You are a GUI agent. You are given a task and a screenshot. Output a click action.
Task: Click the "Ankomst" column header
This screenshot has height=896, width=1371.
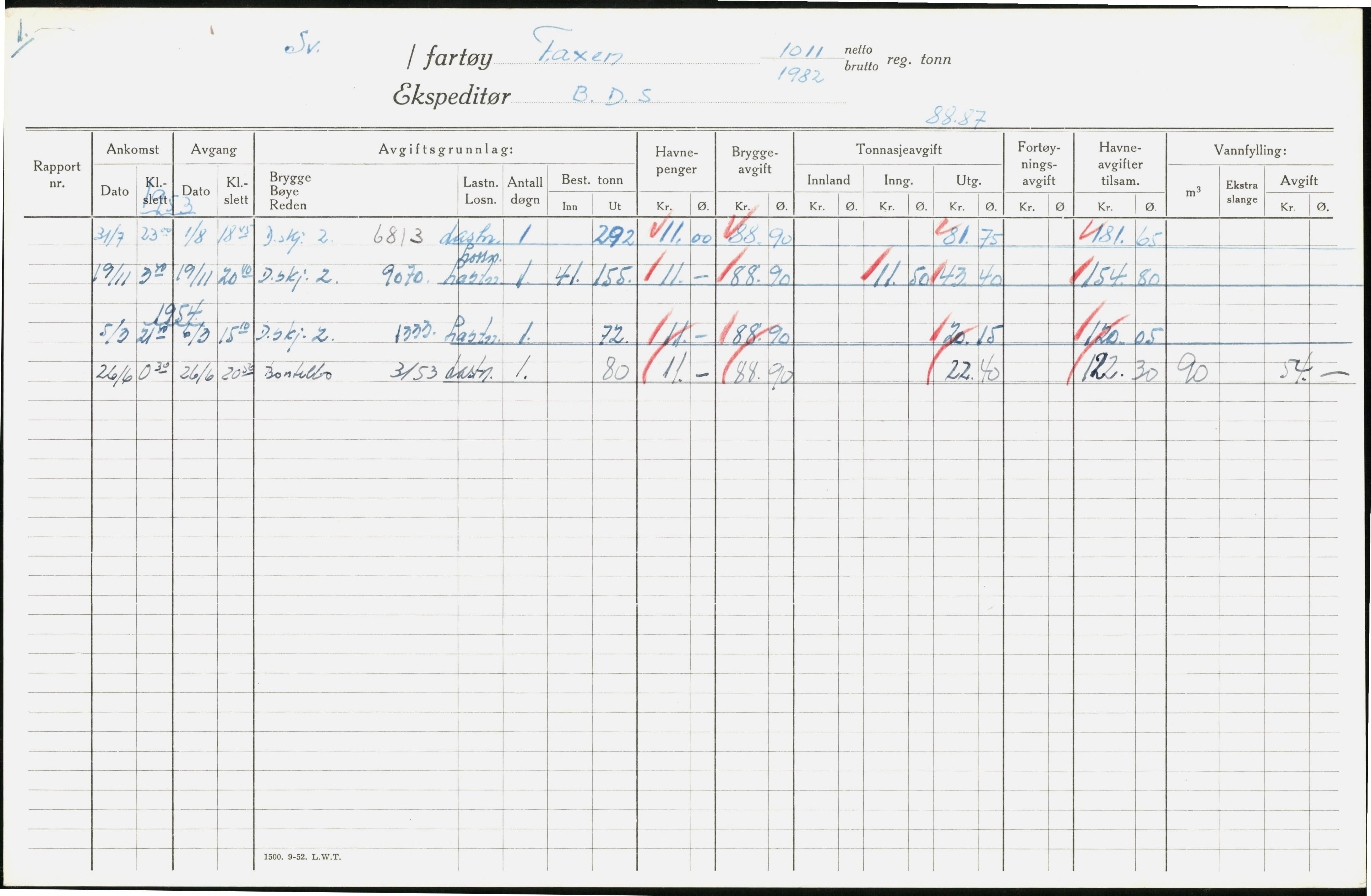pos(133,149)
